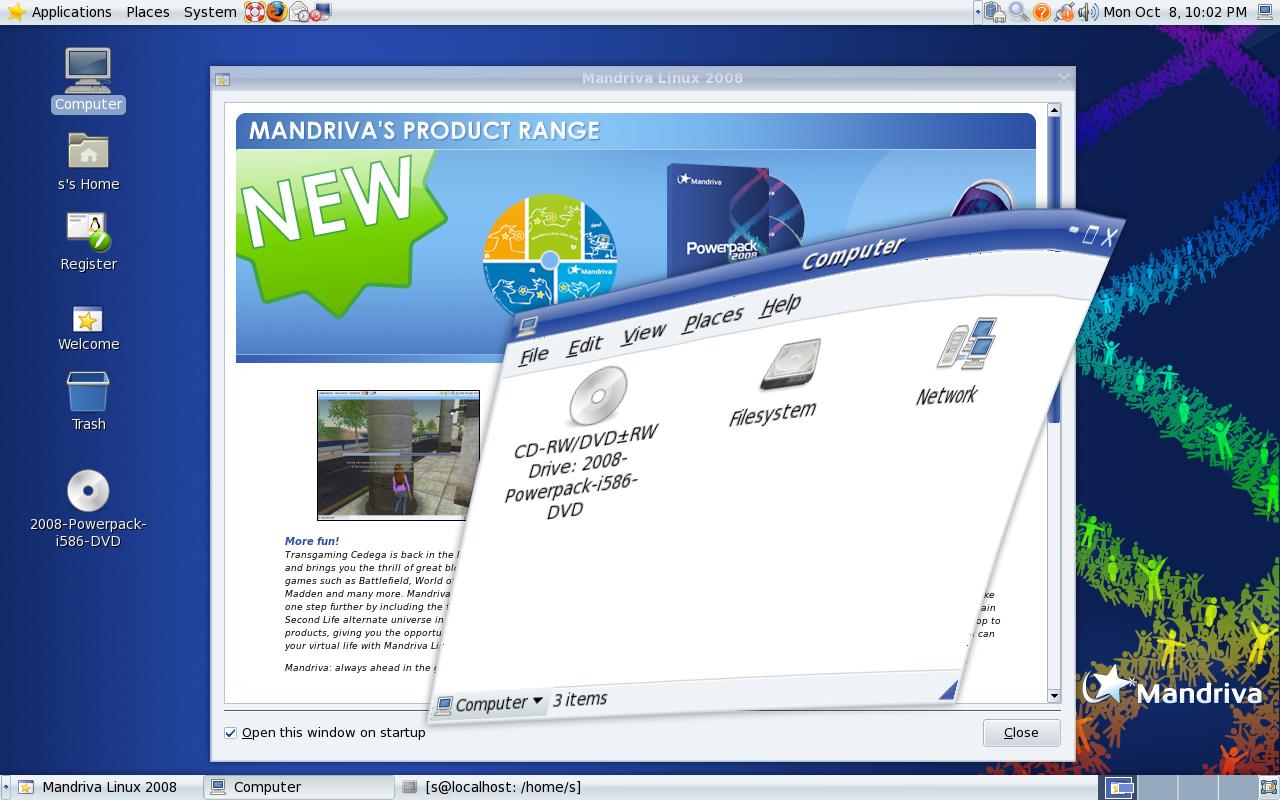This screenshot has width=1280, height=800.
Task: Select the Network icon in Computer window
Action: (x=967, y=345)
